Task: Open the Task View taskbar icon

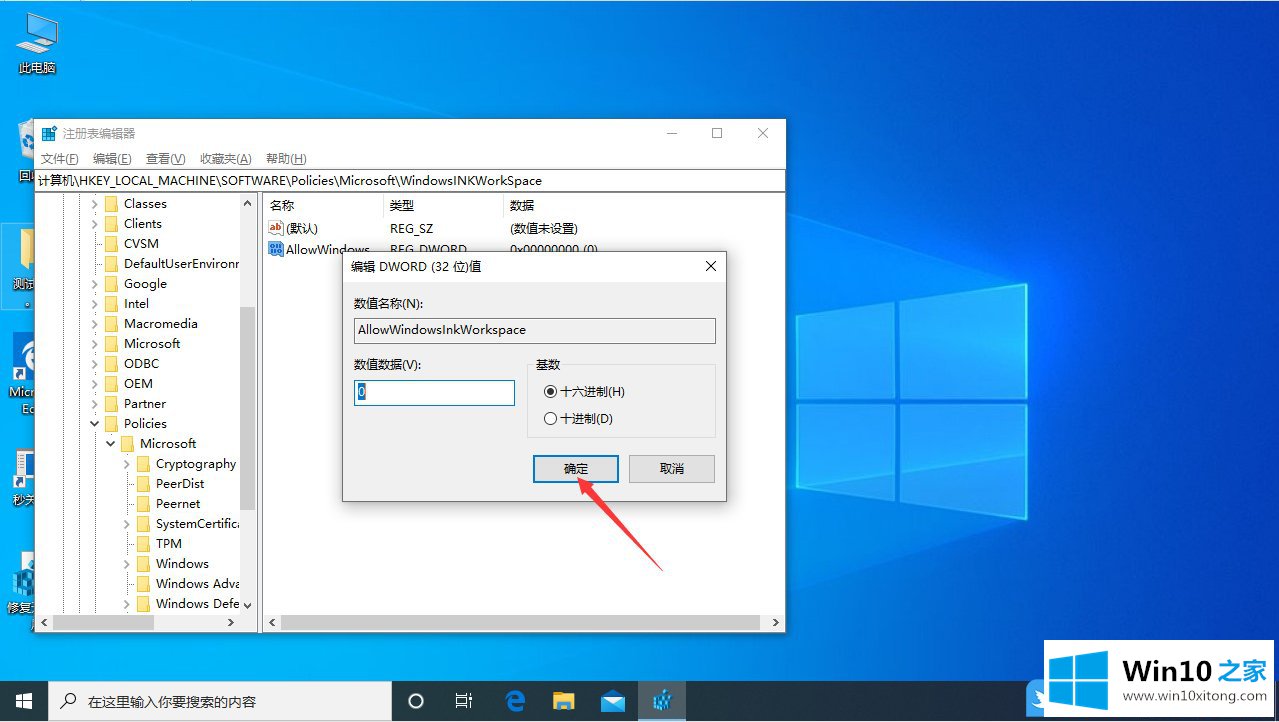Action: [x=464, y=701]
